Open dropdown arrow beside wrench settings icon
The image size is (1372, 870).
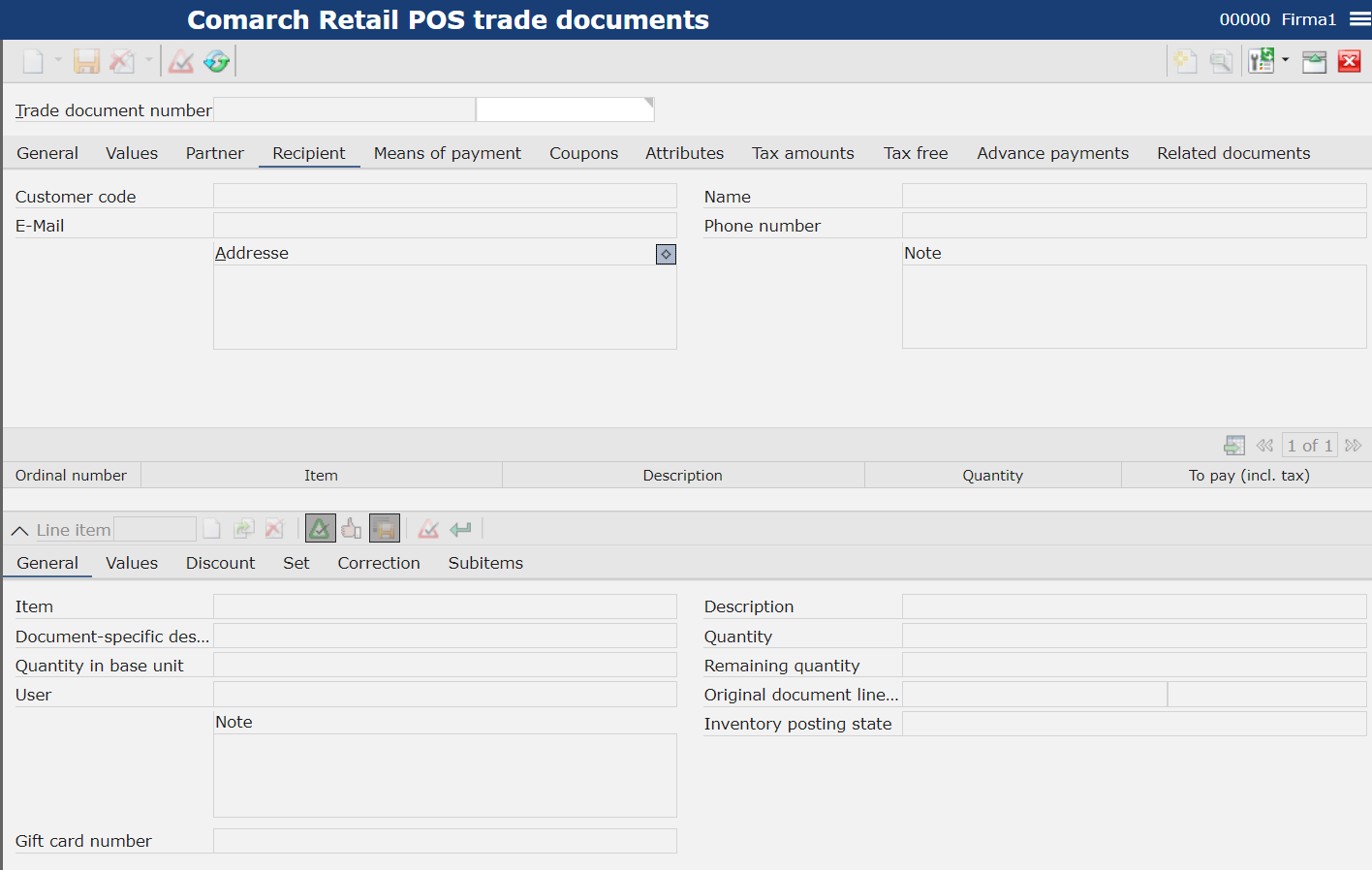(x=1286, y=60)
